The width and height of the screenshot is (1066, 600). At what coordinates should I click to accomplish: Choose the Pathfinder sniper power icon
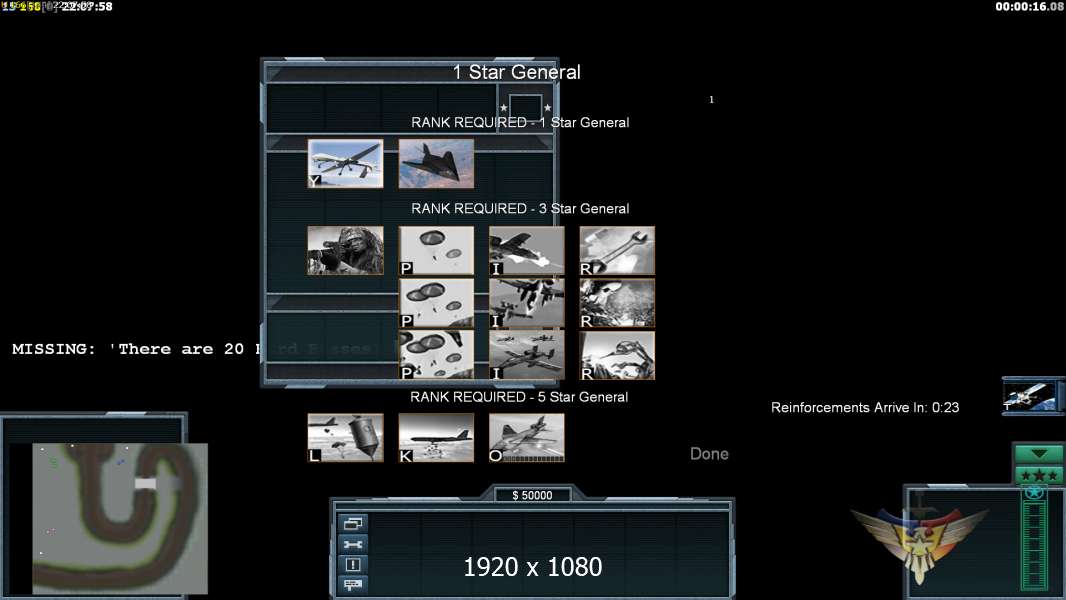pyautogui.click(x=345, y=251)
